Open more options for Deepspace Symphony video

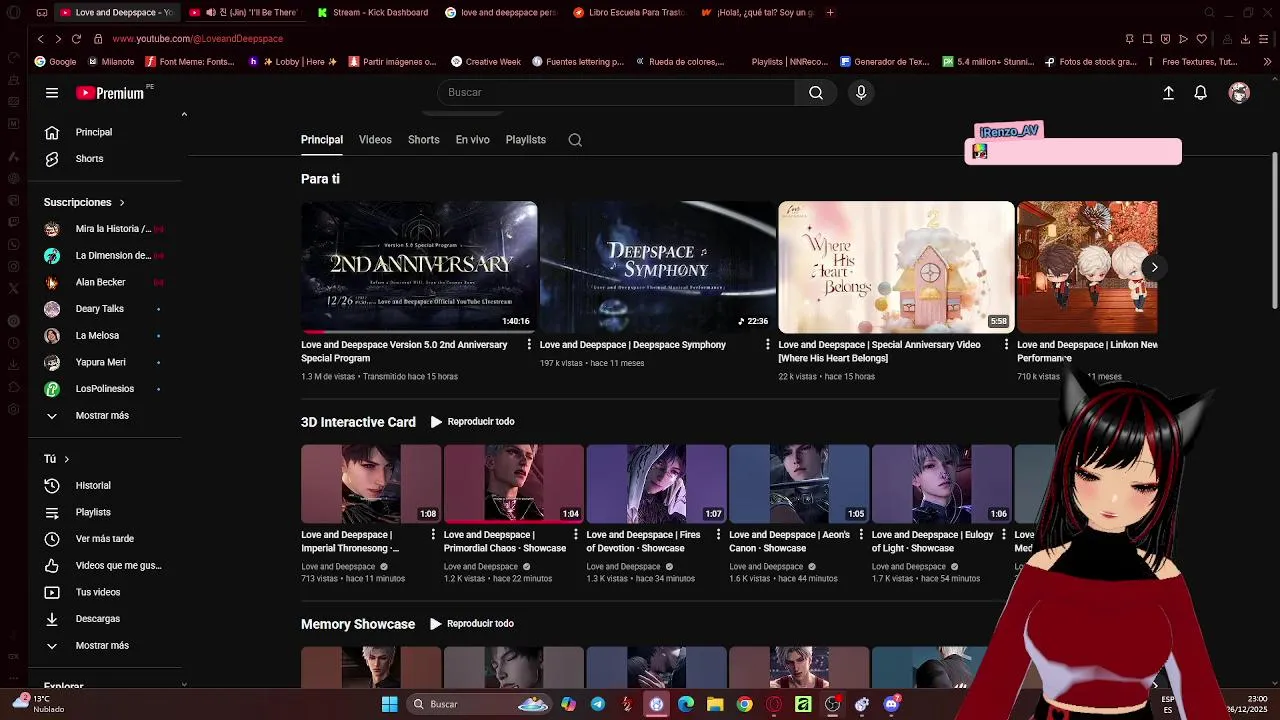point(768,345)
